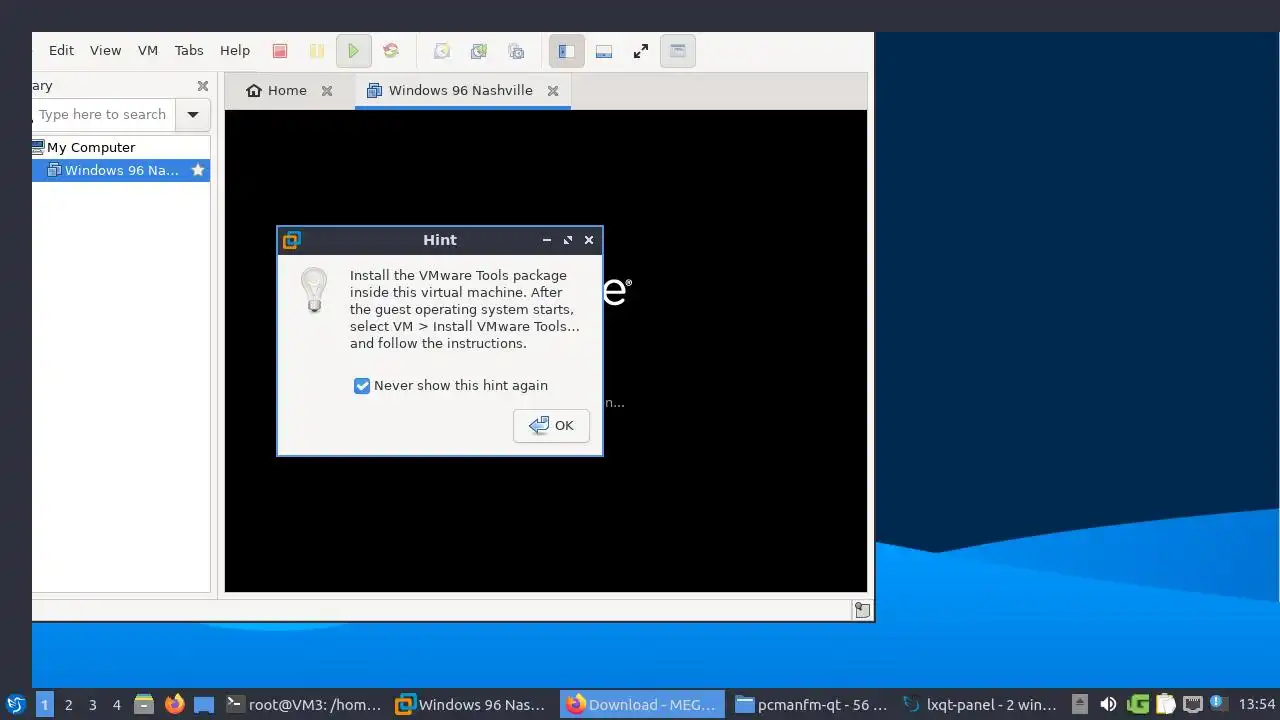Toggle the library sidebar view icon
Viewport: 1280px width, 720px height.
pos(566,51)
